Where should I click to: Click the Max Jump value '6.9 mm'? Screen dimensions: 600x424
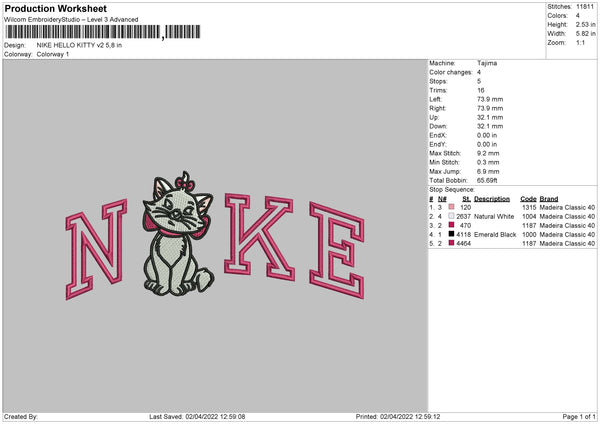click(488, 171)
